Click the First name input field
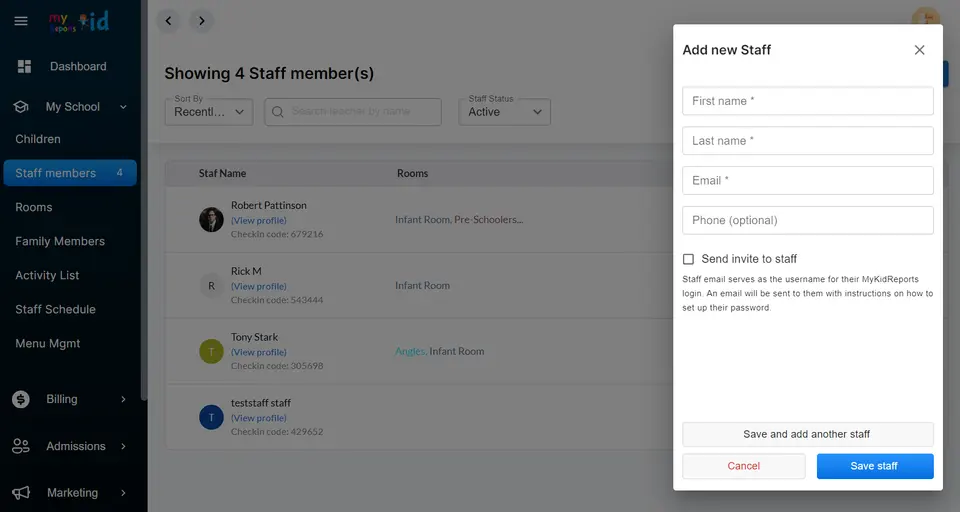This screenshot has width=960, height=512. pyautogui.click(x=808, y=101)
